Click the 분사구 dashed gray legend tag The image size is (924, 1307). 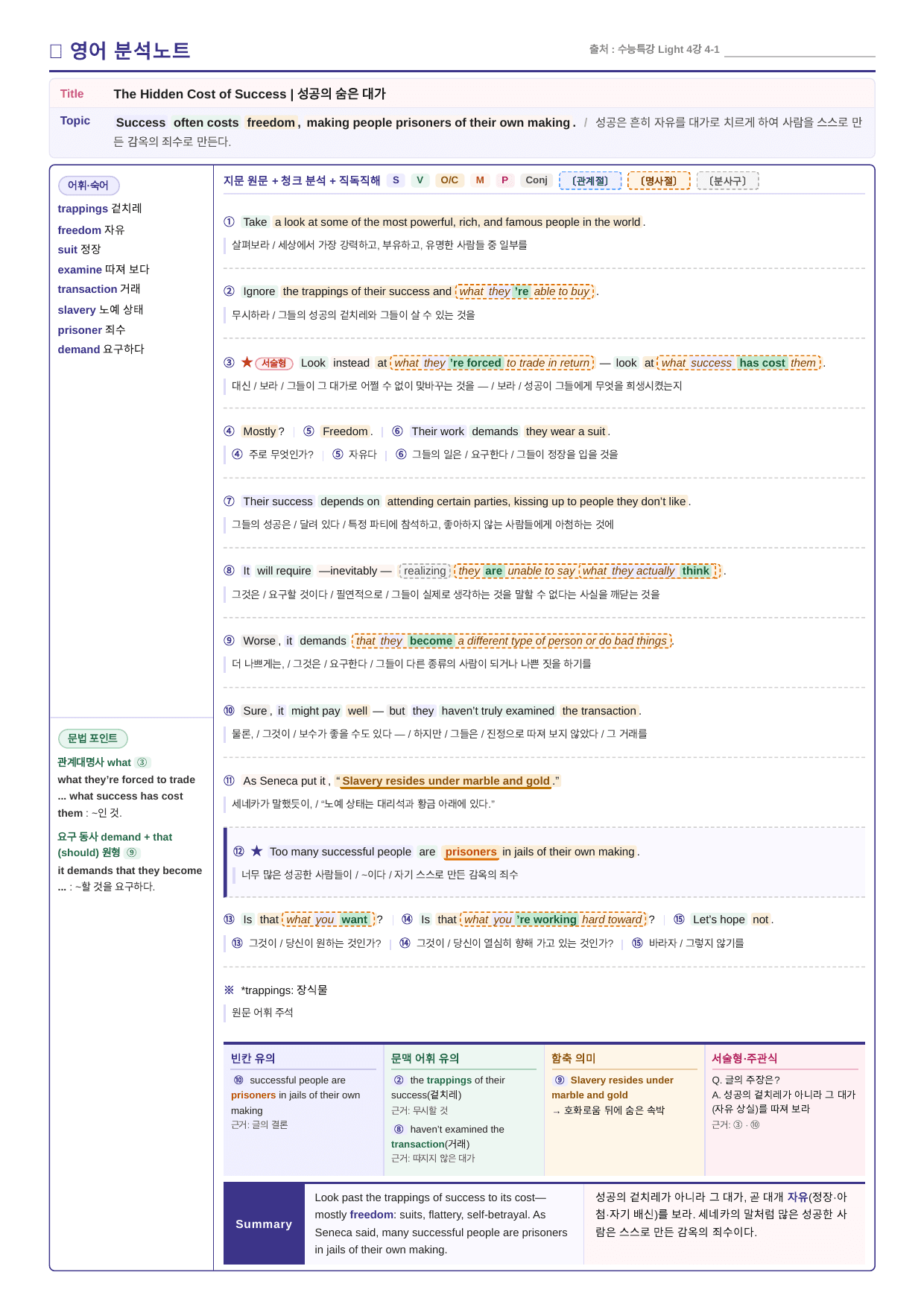tap(727, 181)
